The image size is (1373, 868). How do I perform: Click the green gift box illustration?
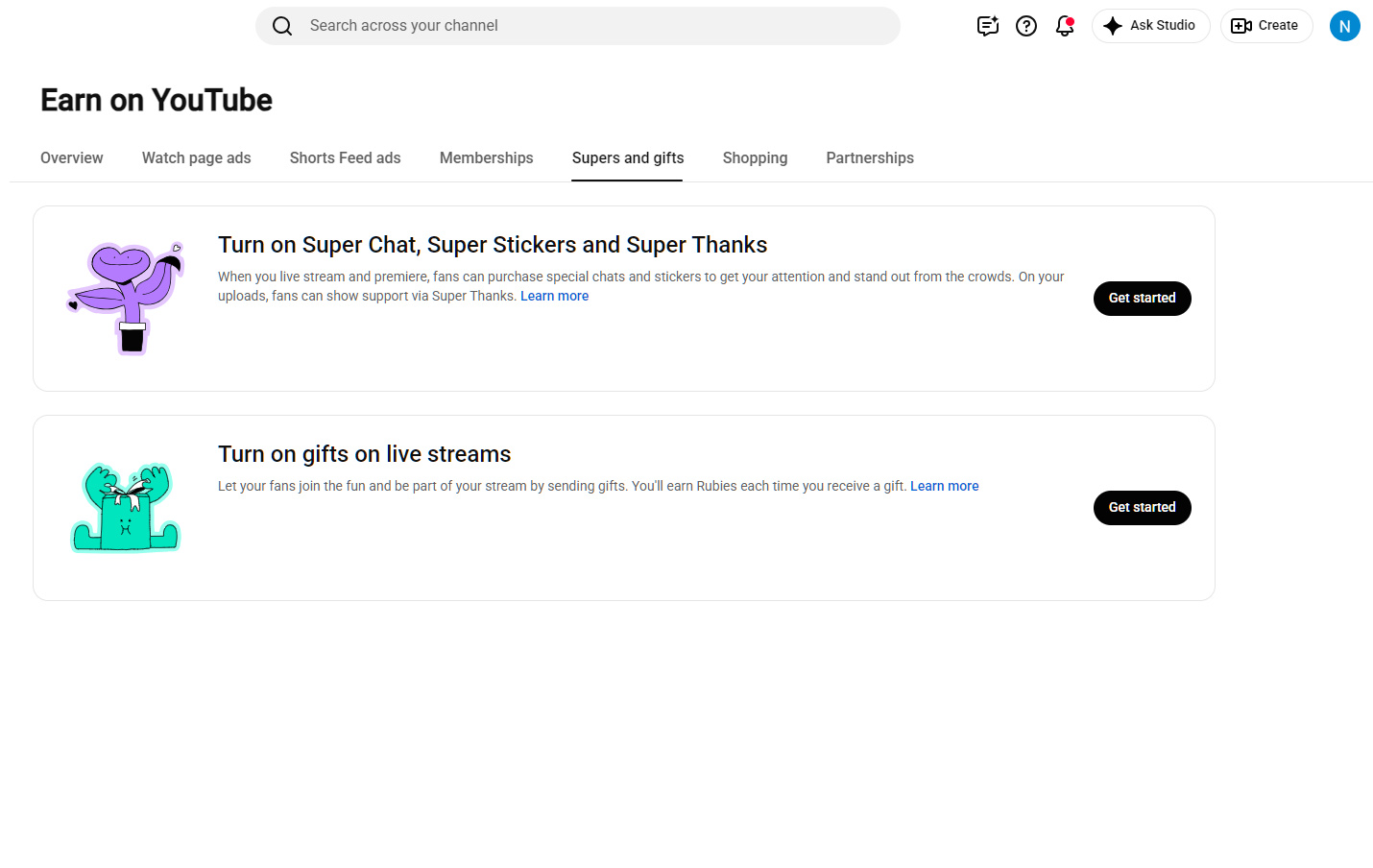pos(126,507)
